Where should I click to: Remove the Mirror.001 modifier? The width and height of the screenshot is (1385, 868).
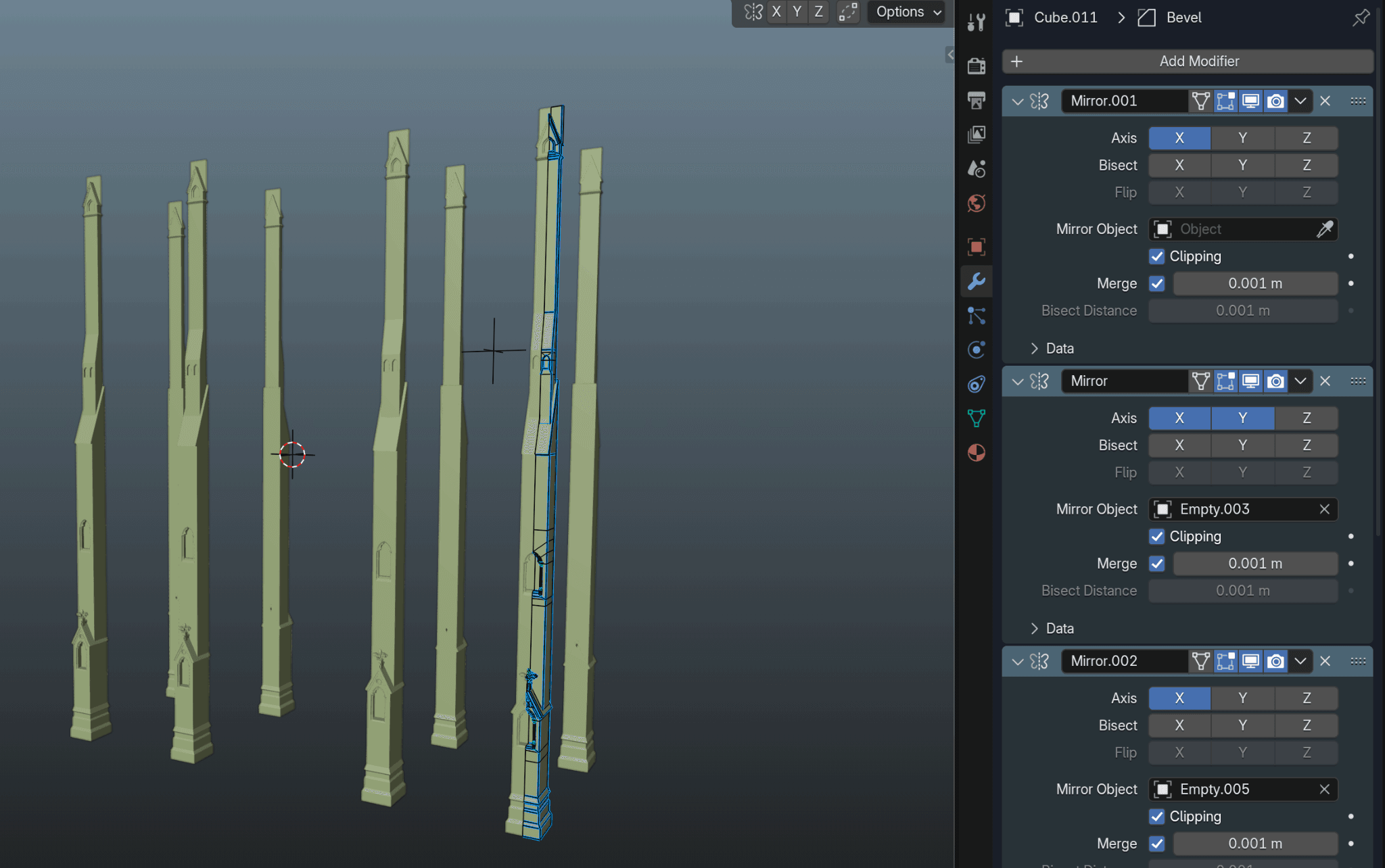coord(1325,101)
